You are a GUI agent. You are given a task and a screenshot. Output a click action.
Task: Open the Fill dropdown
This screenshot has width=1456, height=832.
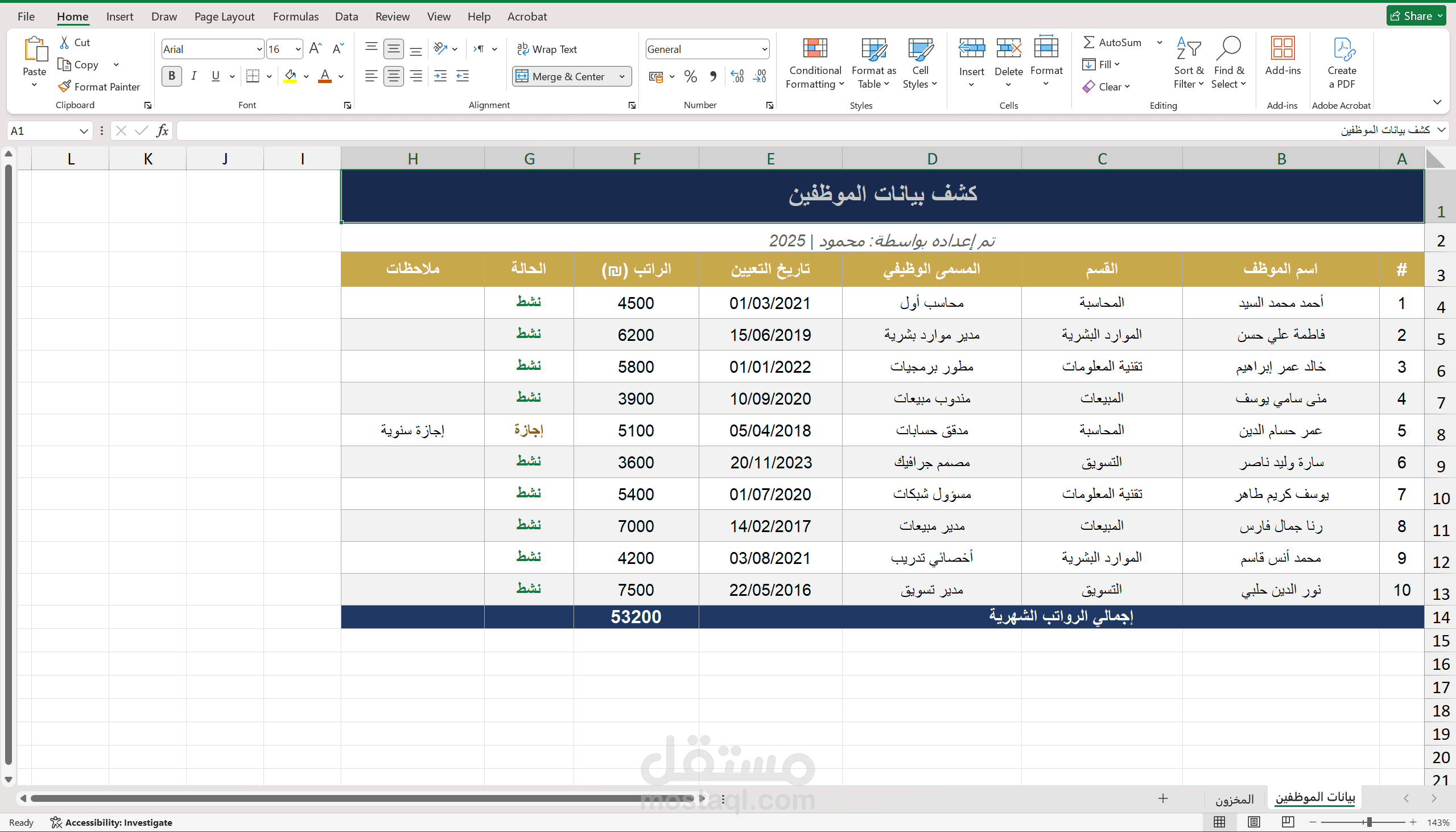pos(1102,64)
